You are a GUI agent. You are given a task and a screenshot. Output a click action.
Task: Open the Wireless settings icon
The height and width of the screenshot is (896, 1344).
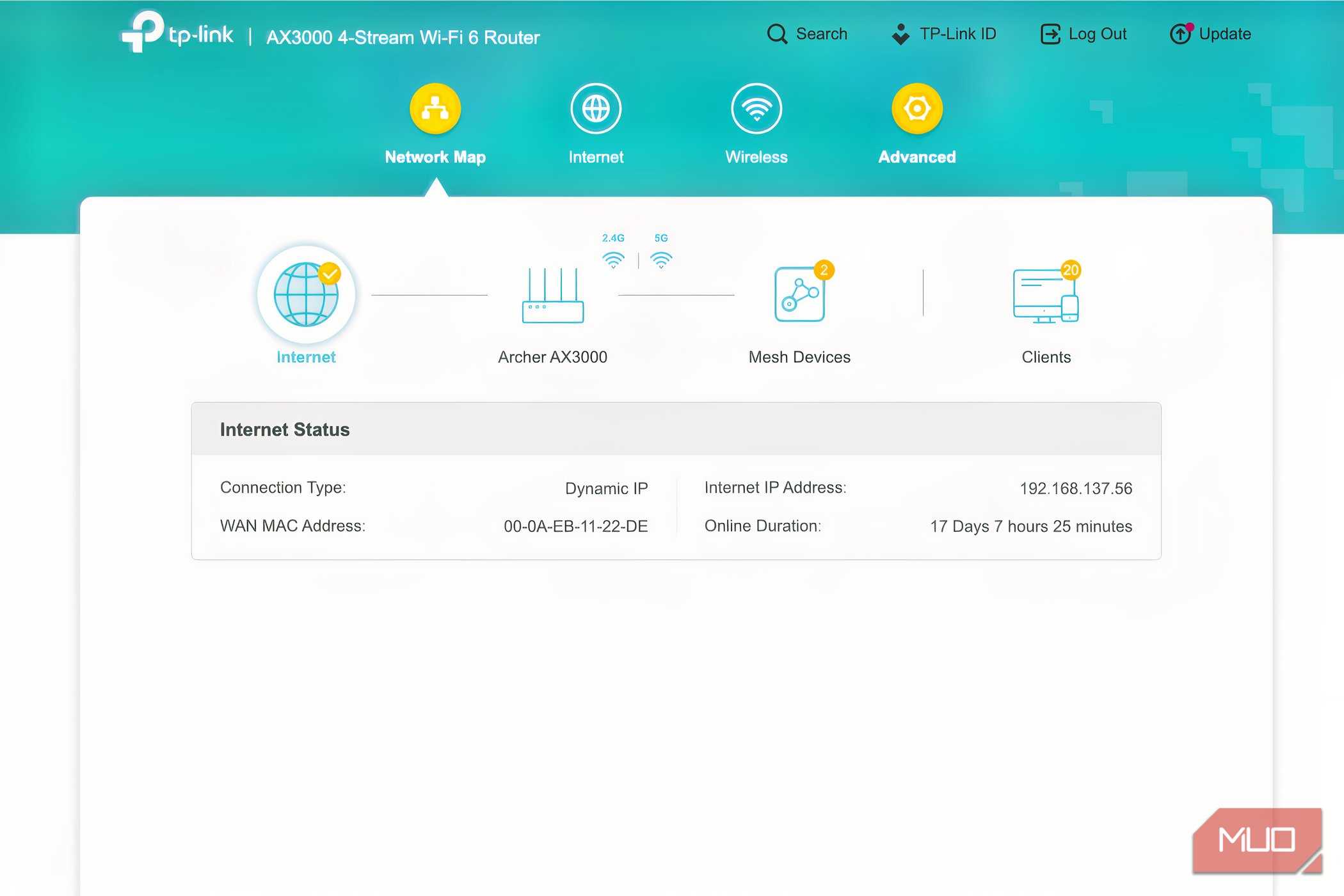coord(756,109)
